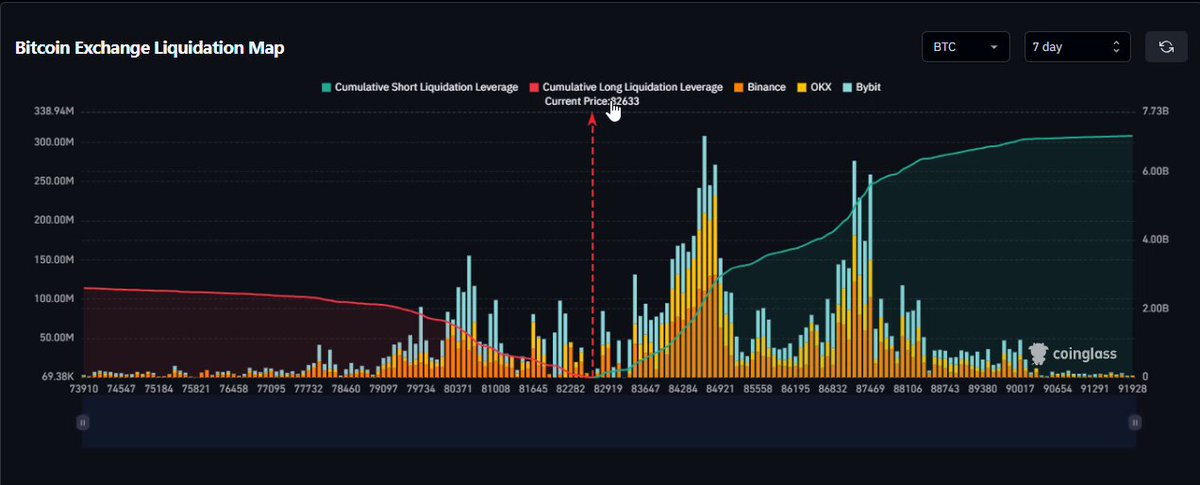Viewport: 1200px width, 485px height.
Task: Click the 2.00B right axis label
Action: 1156,309
